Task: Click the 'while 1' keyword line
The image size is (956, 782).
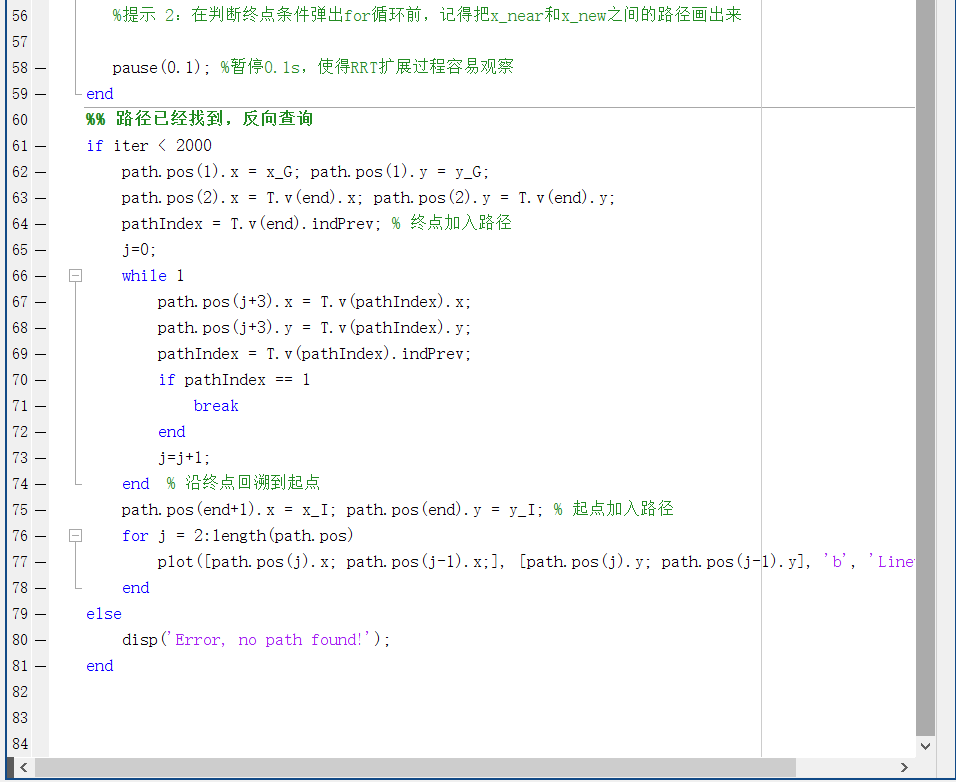Action: tap(152, 276)
